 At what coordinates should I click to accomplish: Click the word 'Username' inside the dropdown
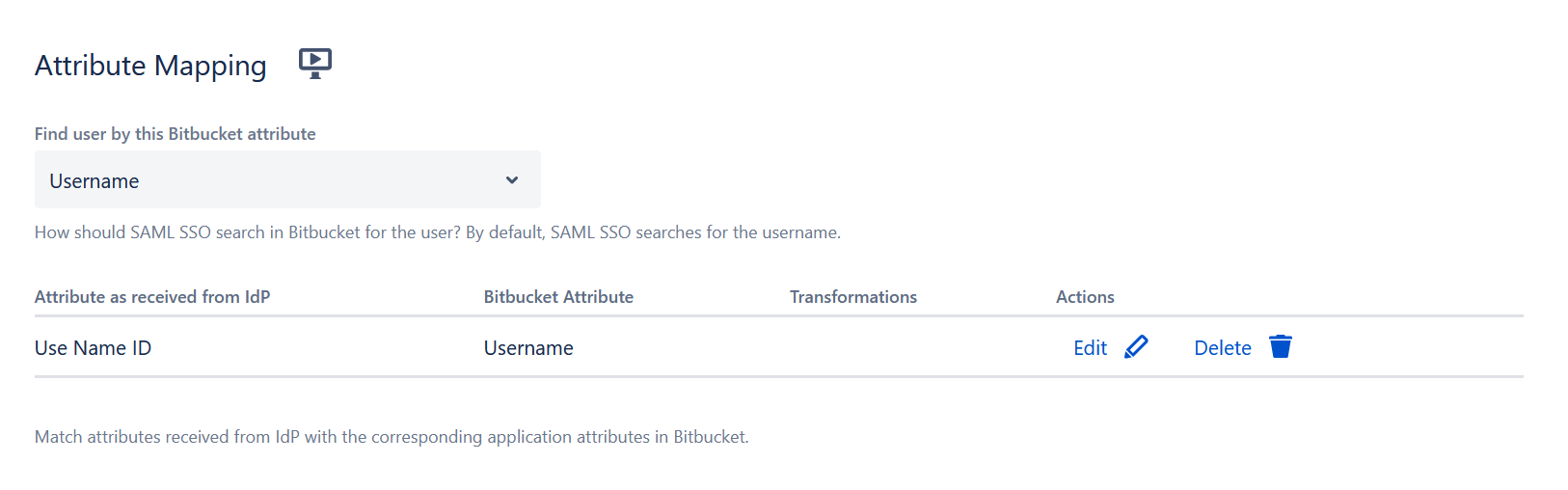[95, 181]
